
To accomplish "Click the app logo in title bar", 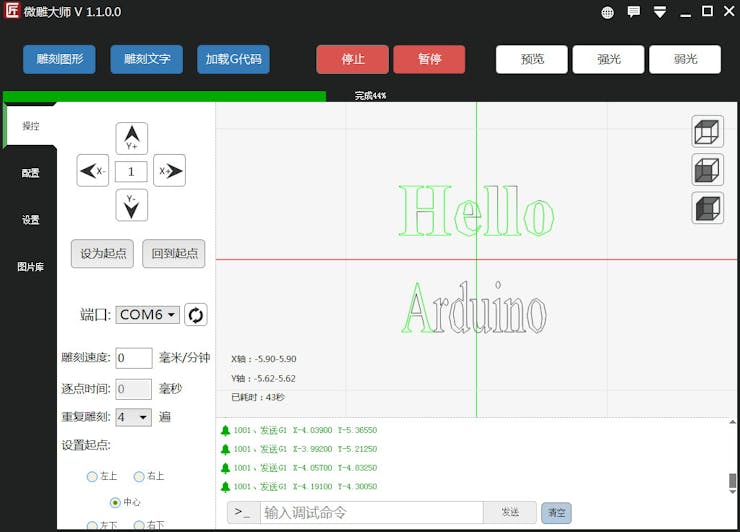I will (x=11, y=11).
